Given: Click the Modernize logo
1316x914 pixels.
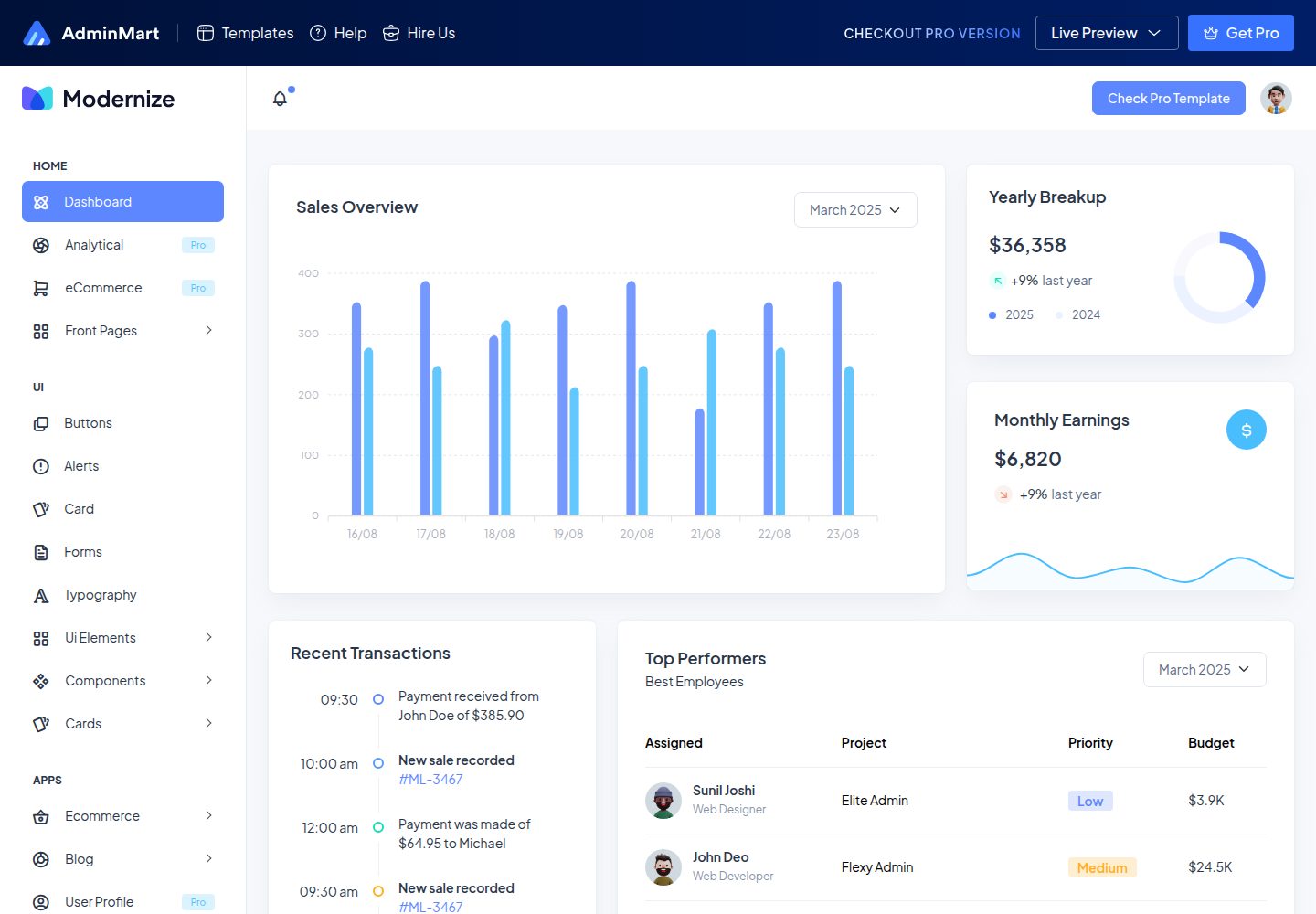Looking at the screenshot, I should (x=99, y=99).
